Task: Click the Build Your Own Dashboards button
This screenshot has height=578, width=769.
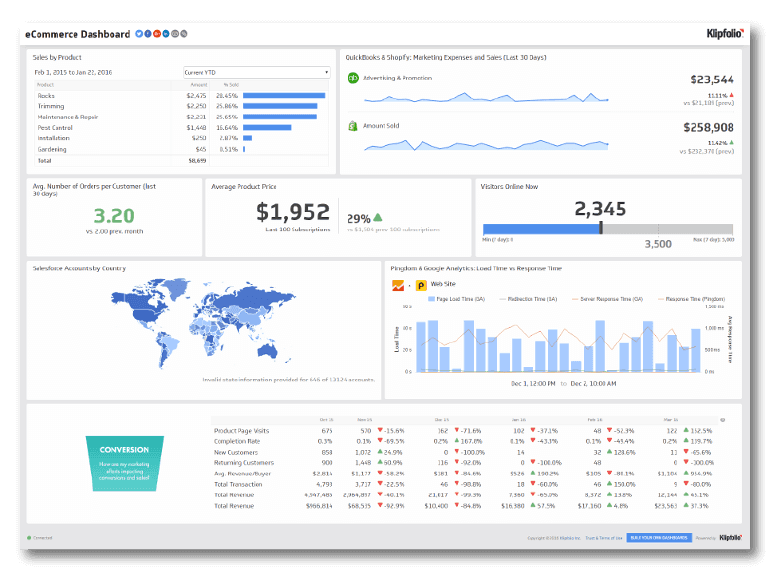Action: click(x=659, y=538)
